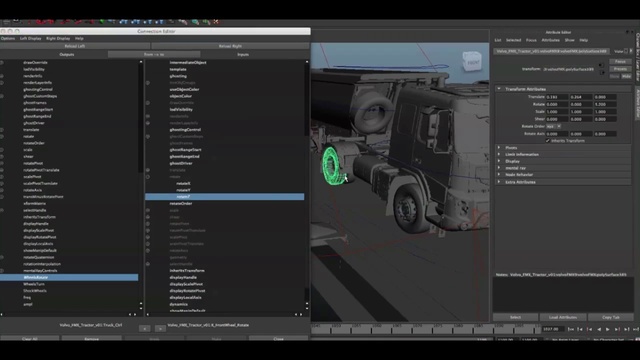Click the circle beside renderInfo in Outputs
This screenshot has height=360, width=640.
[2, 76]
